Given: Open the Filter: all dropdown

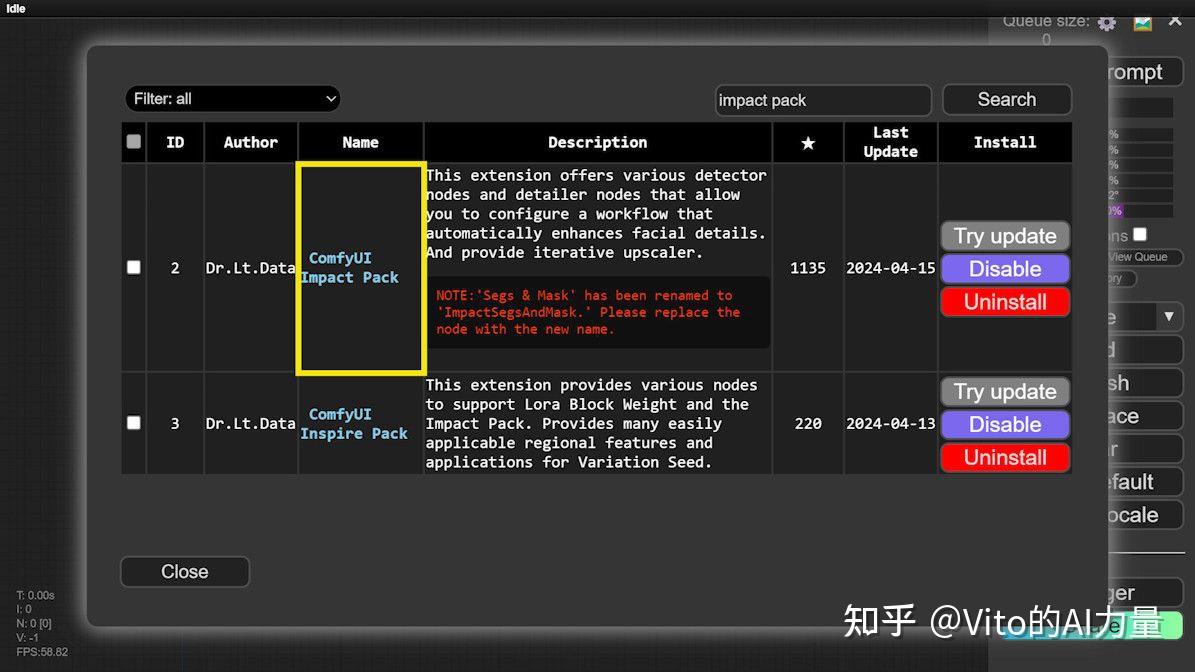Looking at the screenshot, I should click(x=232, y=98).
